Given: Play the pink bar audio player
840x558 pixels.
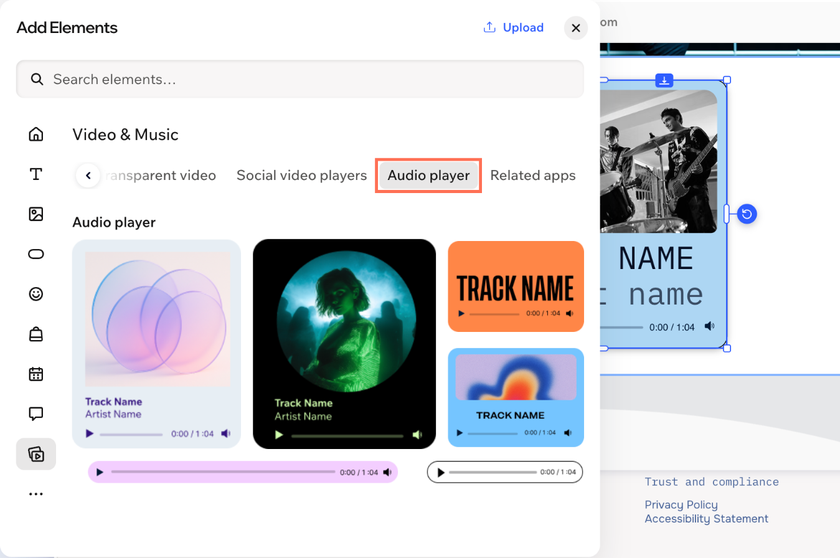Looking at the screenshot, I should [100, 472].
